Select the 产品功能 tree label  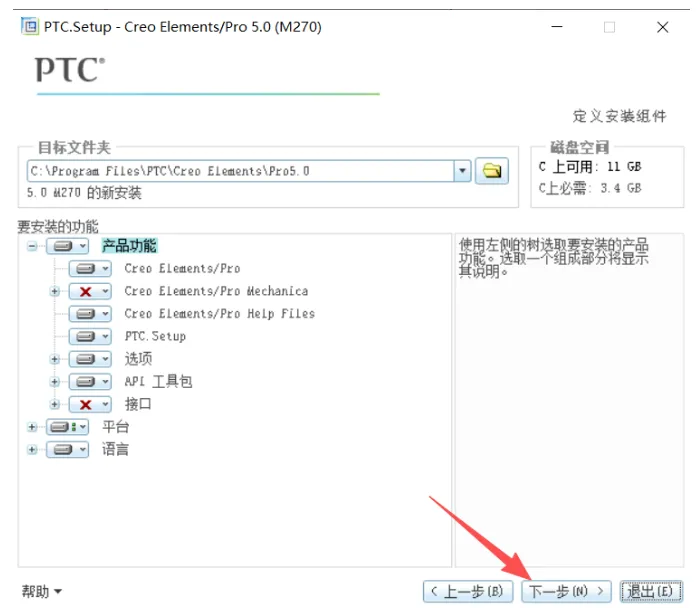[x=130, y=246]
